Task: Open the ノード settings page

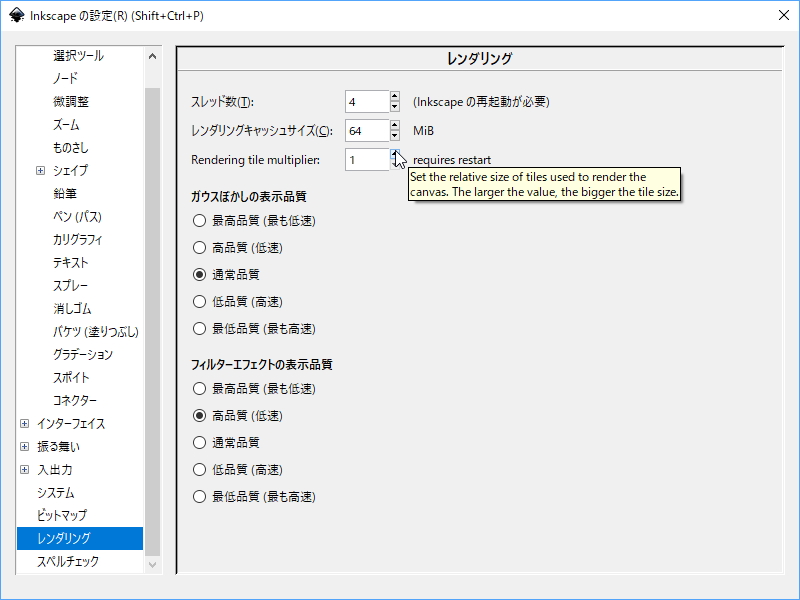Action: tap(65, 79)
